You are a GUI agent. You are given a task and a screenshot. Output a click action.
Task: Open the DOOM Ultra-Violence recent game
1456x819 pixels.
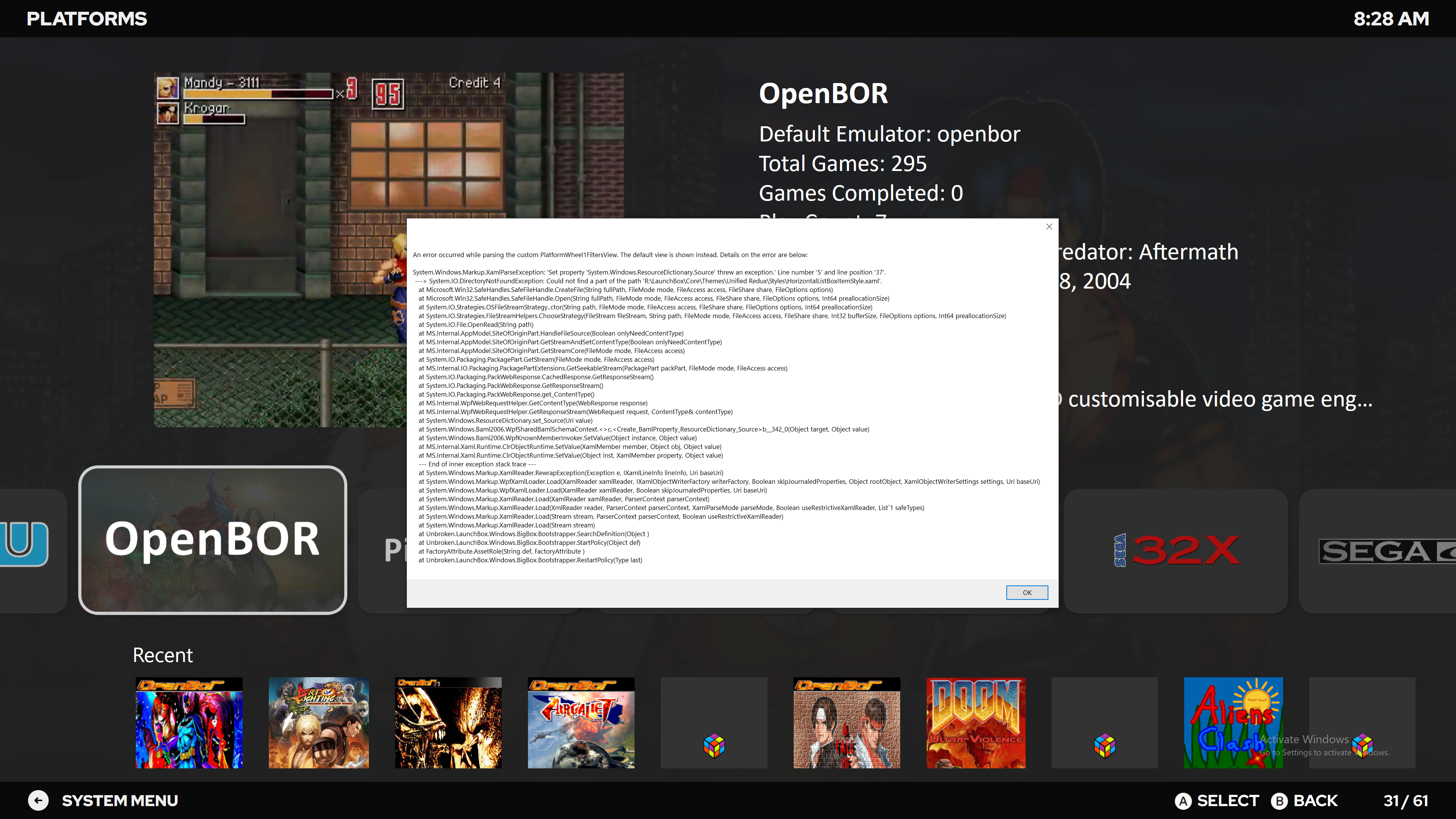click(x=976, y=723)
